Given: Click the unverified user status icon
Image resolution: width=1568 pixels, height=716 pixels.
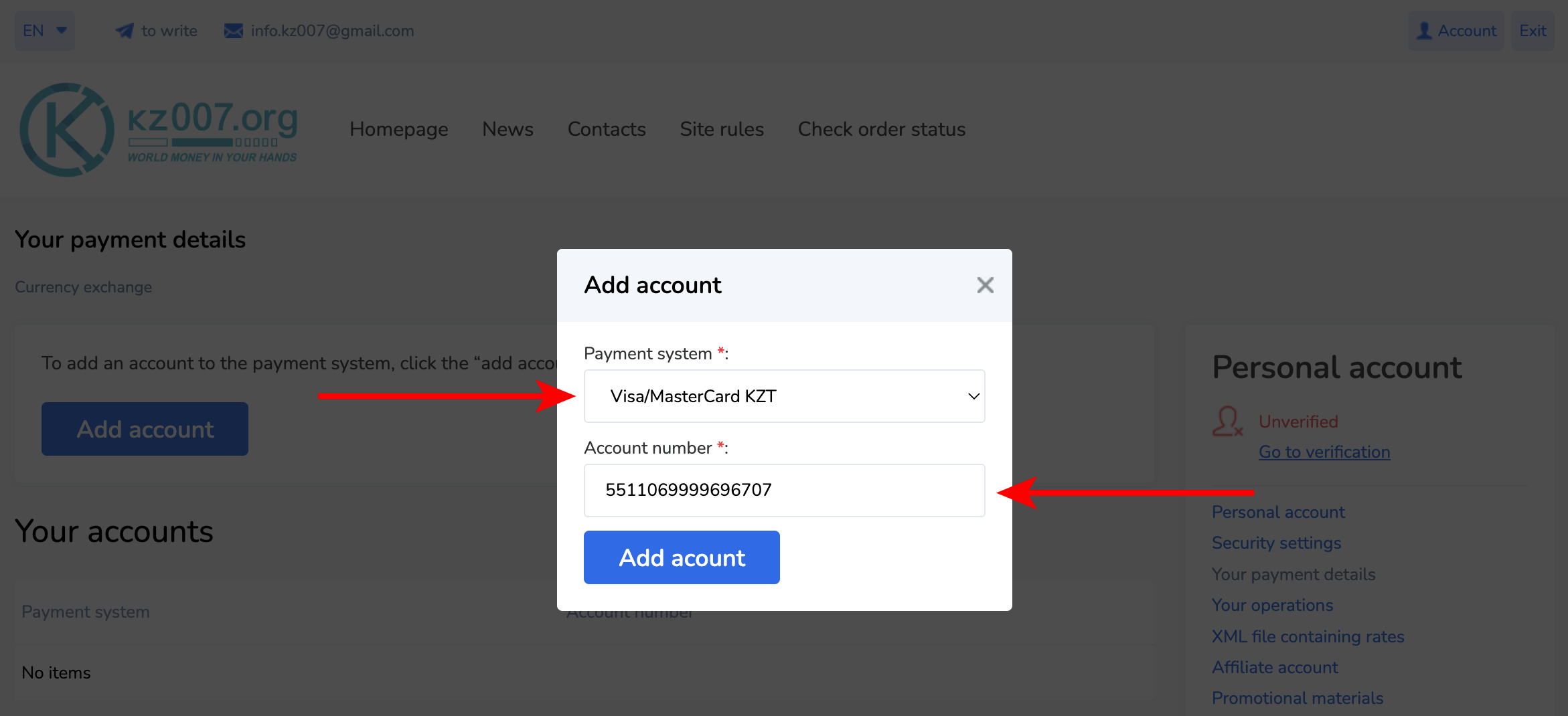Looking at the screenshot, I should tap(1227, 422).
